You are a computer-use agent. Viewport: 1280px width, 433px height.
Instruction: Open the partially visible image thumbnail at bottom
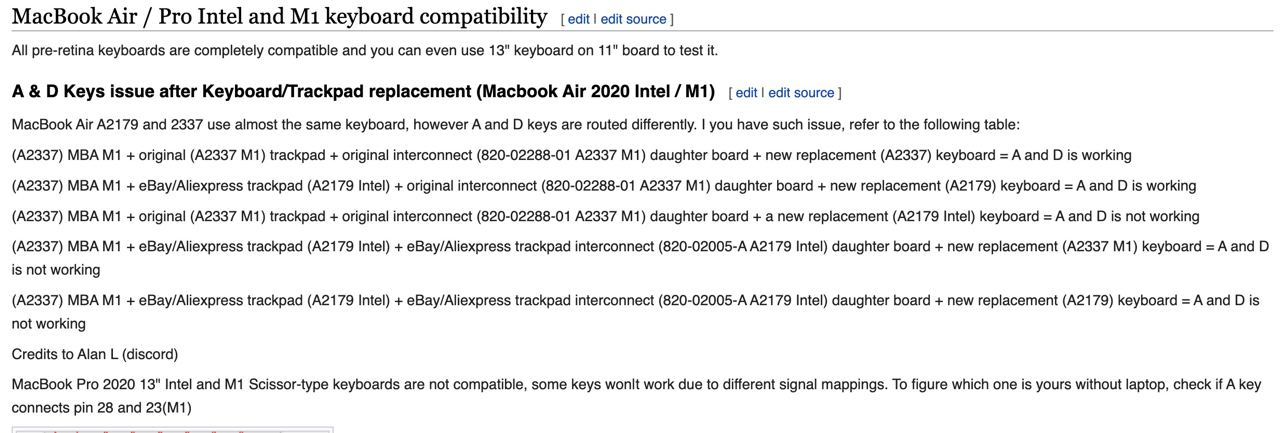click(172, 430)
